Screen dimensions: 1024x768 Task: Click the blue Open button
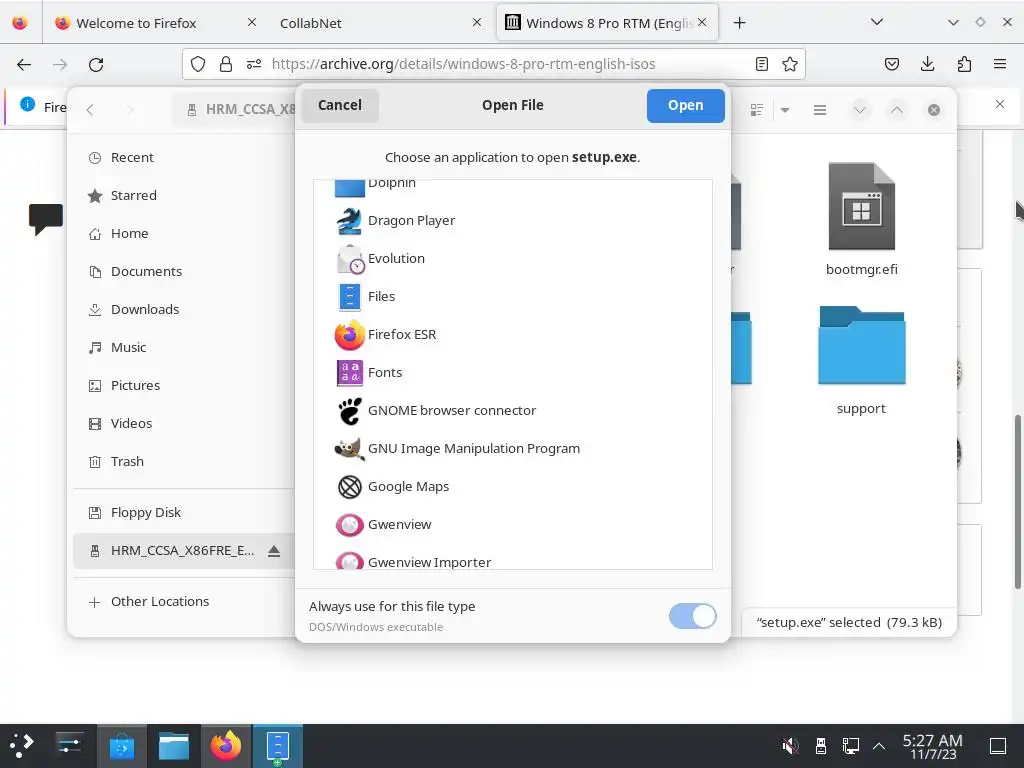(x=685, y=105)
